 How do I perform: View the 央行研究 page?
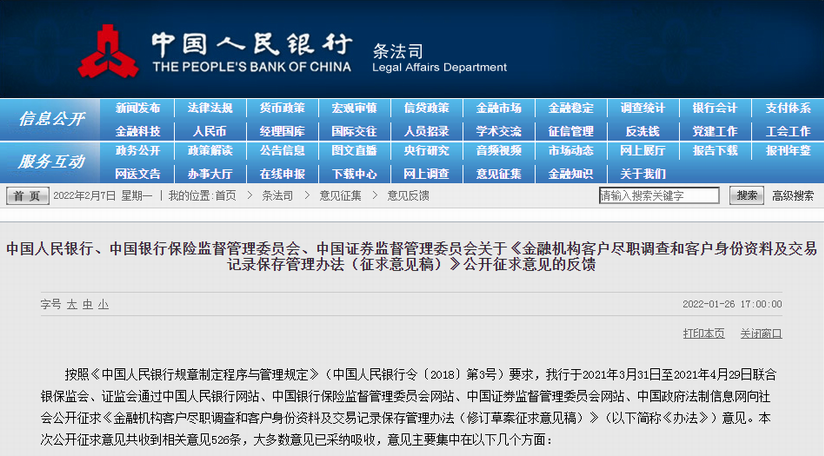(x=426, y=151)
